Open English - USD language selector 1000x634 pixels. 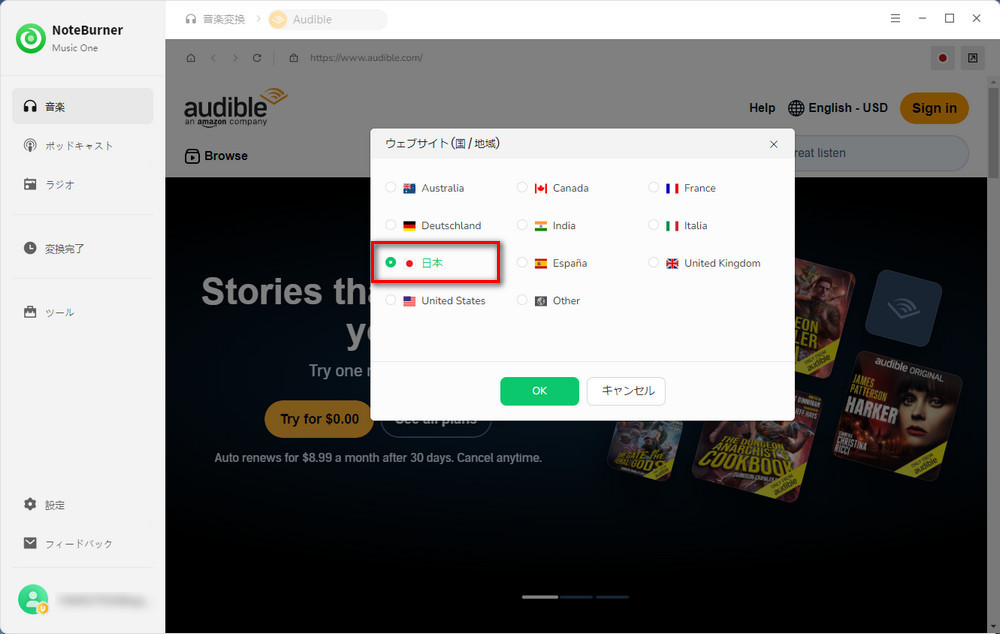pos(838,108)
